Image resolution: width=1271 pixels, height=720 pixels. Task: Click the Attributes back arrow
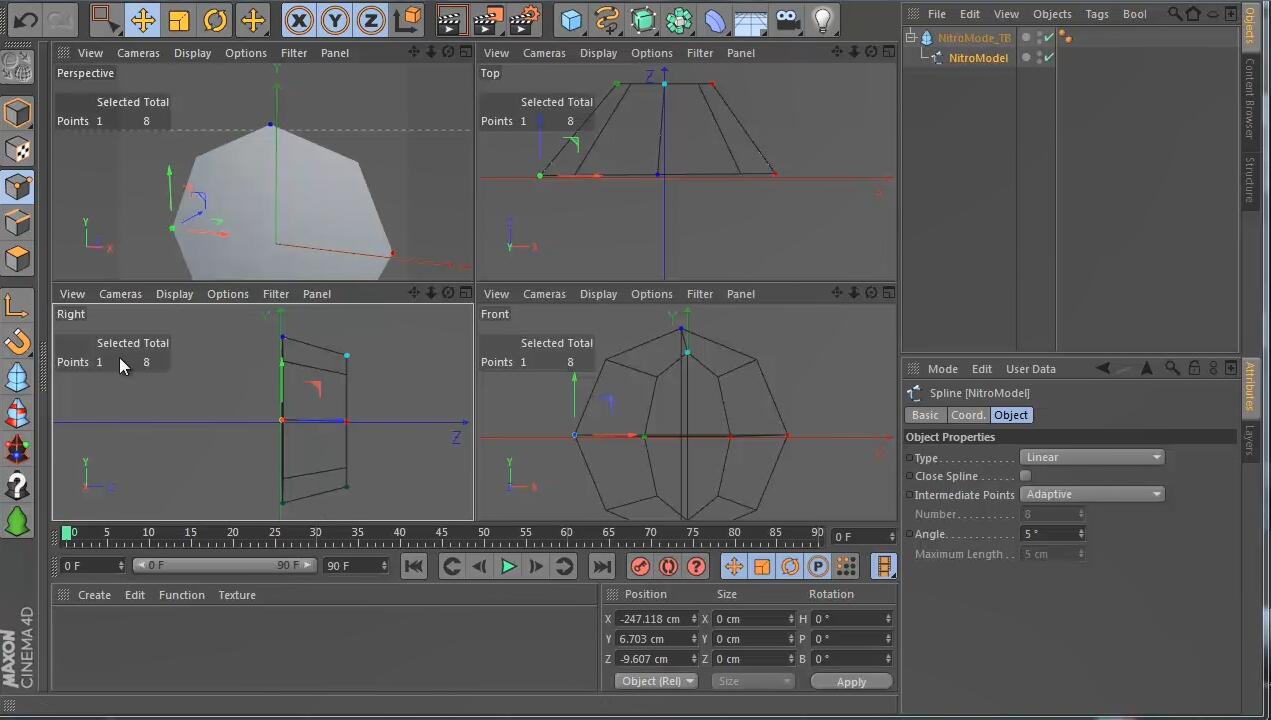click(1103, 368)
